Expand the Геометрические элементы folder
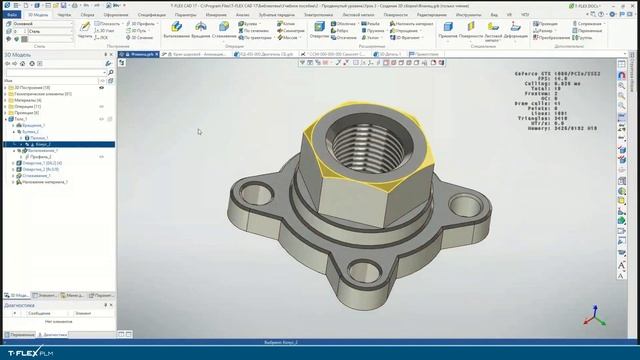Screen dimensions: 640x360 point(6,93)
